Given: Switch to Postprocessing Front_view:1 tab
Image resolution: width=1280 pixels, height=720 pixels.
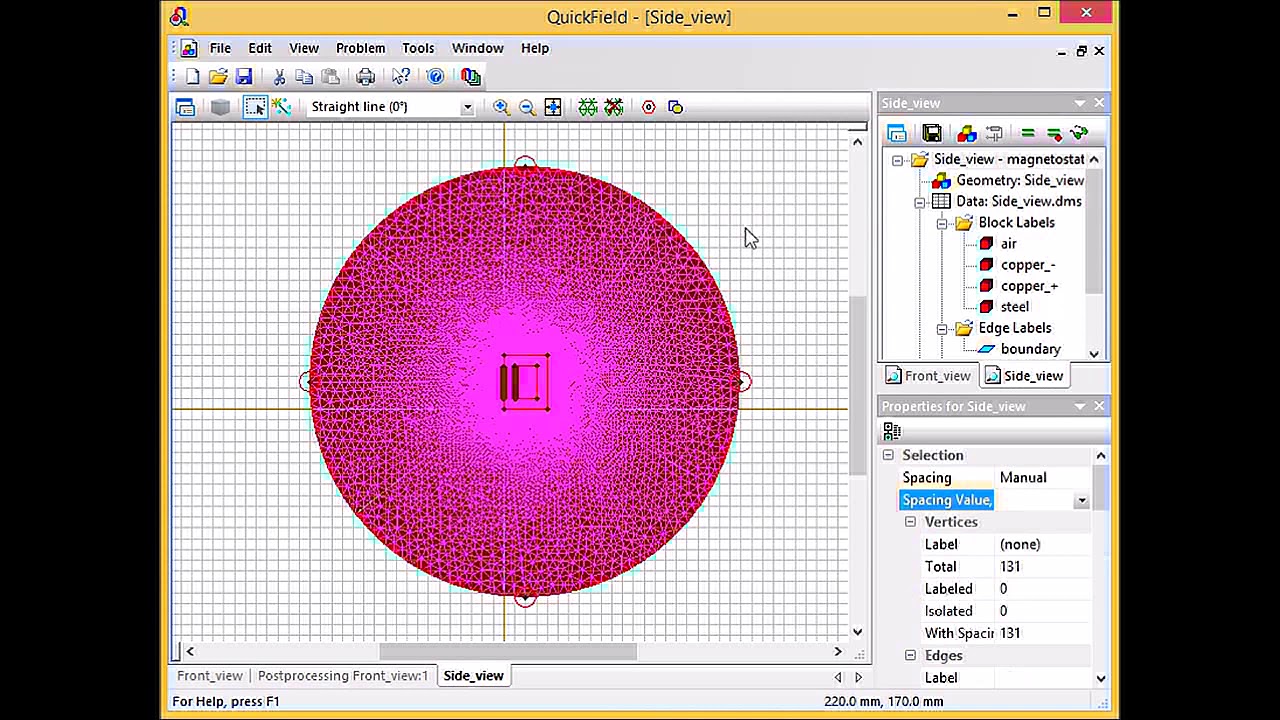Looking at the screenshot, I should point(342,676).
